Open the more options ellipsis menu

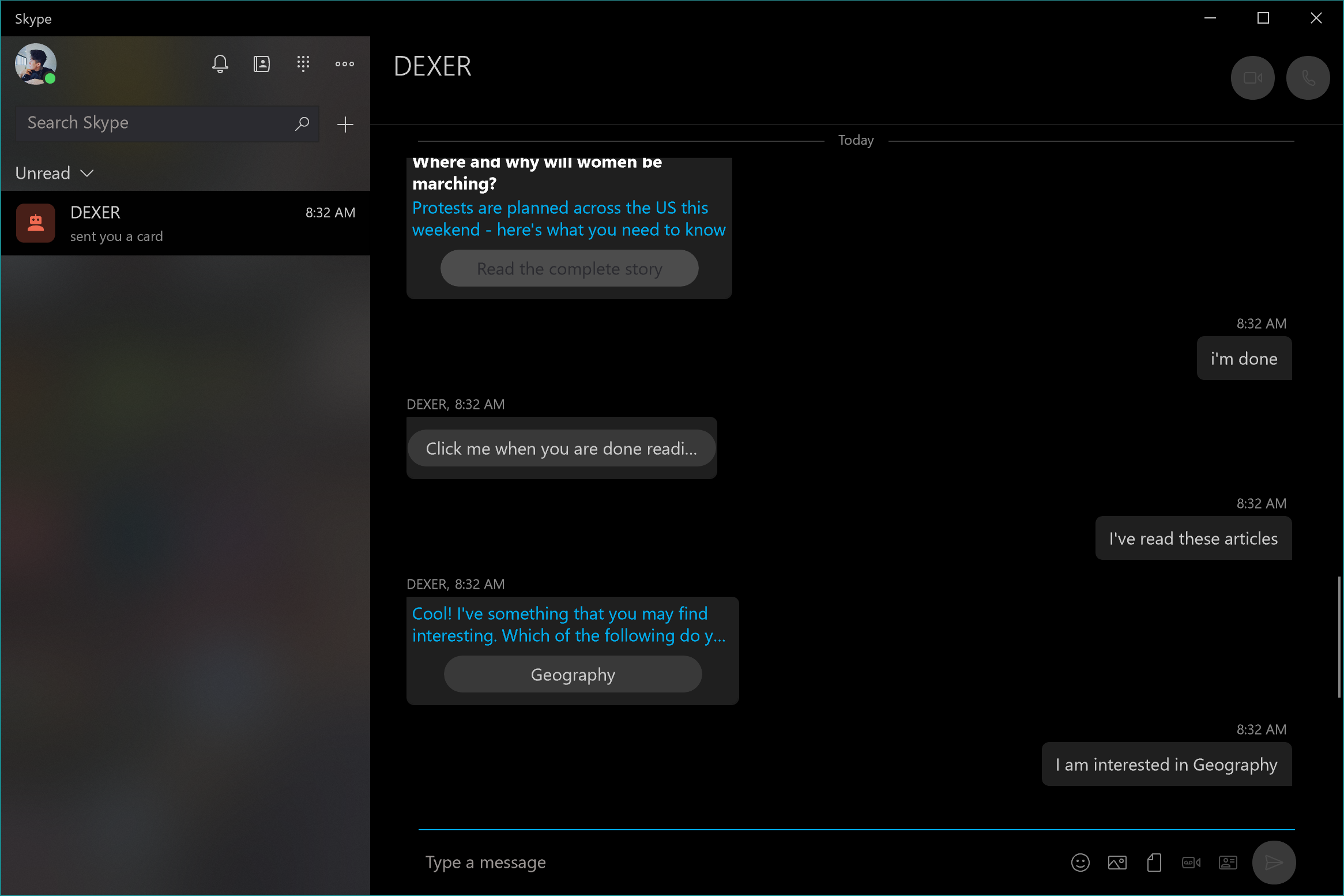345,64
